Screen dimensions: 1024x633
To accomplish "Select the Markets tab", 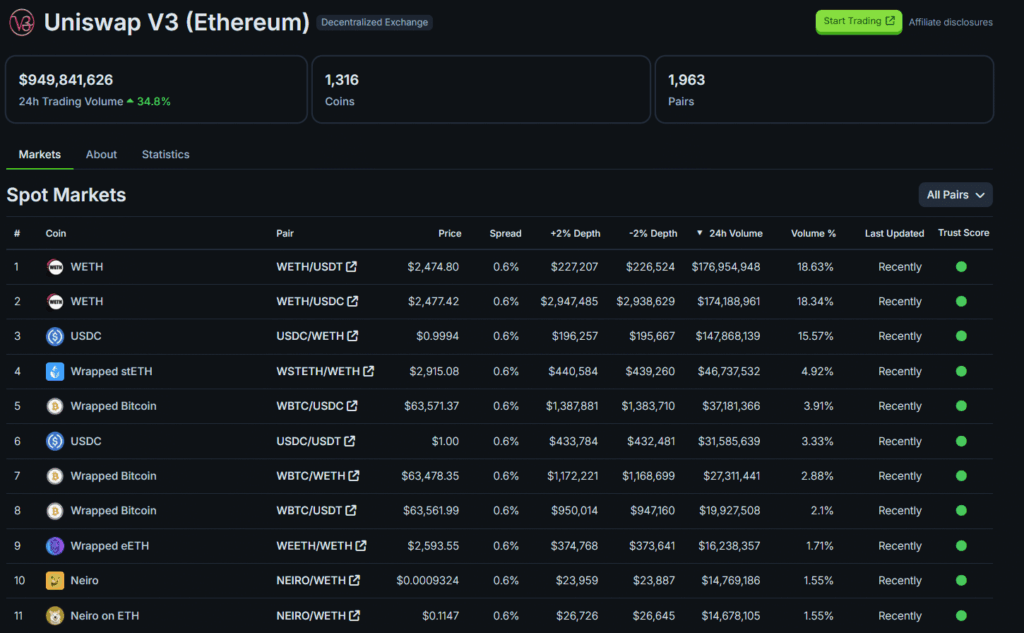I will (40, 155).
